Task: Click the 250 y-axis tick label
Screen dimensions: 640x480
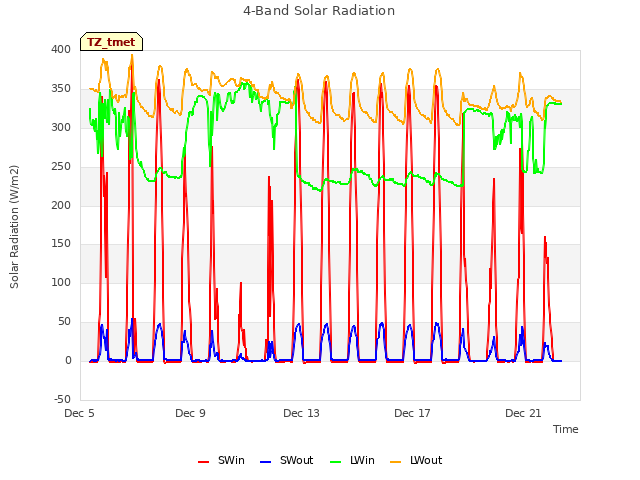Action: pos(61,167)
